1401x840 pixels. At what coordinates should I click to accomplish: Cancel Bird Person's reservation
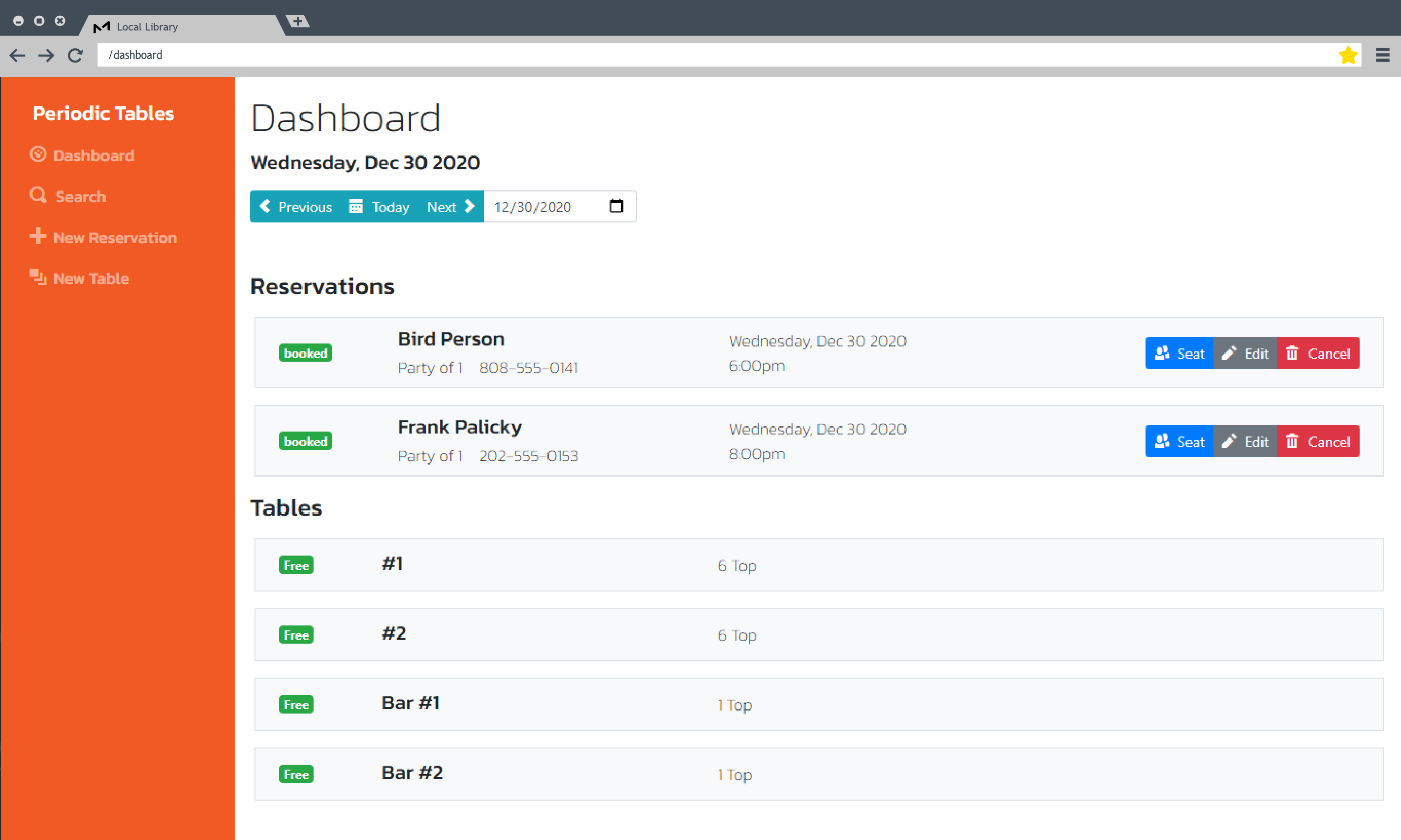tap(1317, 353)
